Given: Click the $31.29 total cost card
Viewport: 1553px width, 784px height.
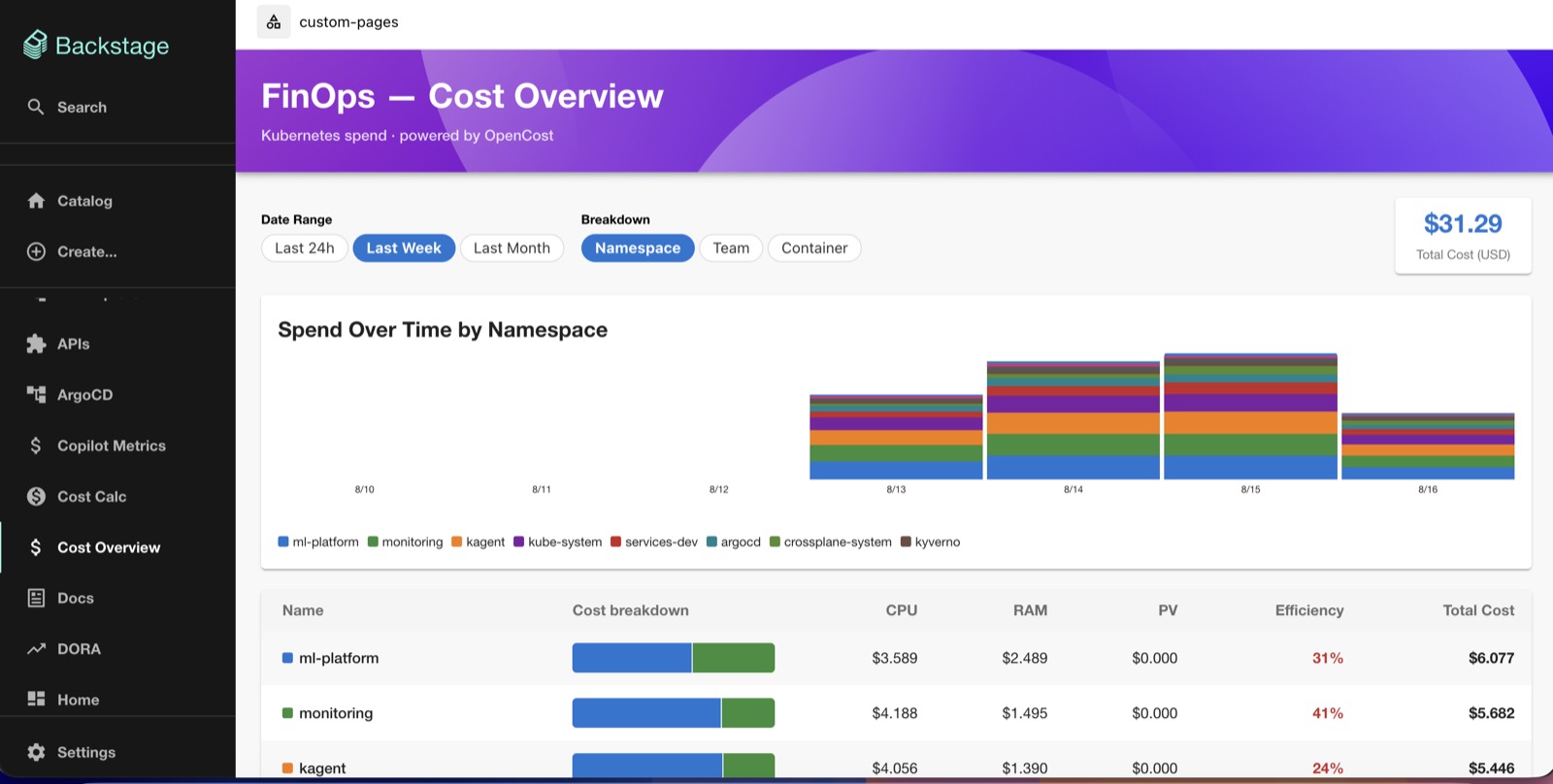Looking at the screenshot, I should [1463, 236].
